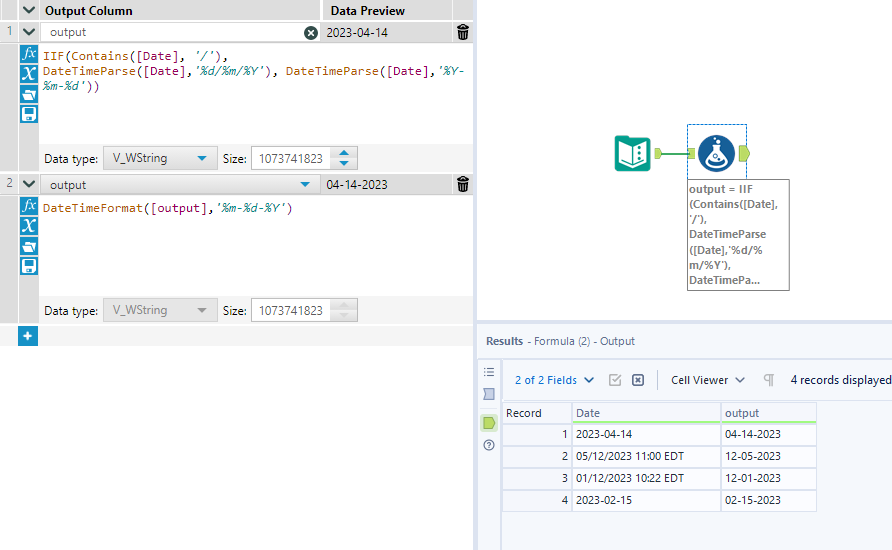The width and height of the screenshot is (892, 550).
Task: Open recent and saved expressions for second expression
Action: [x=29, y=246]
